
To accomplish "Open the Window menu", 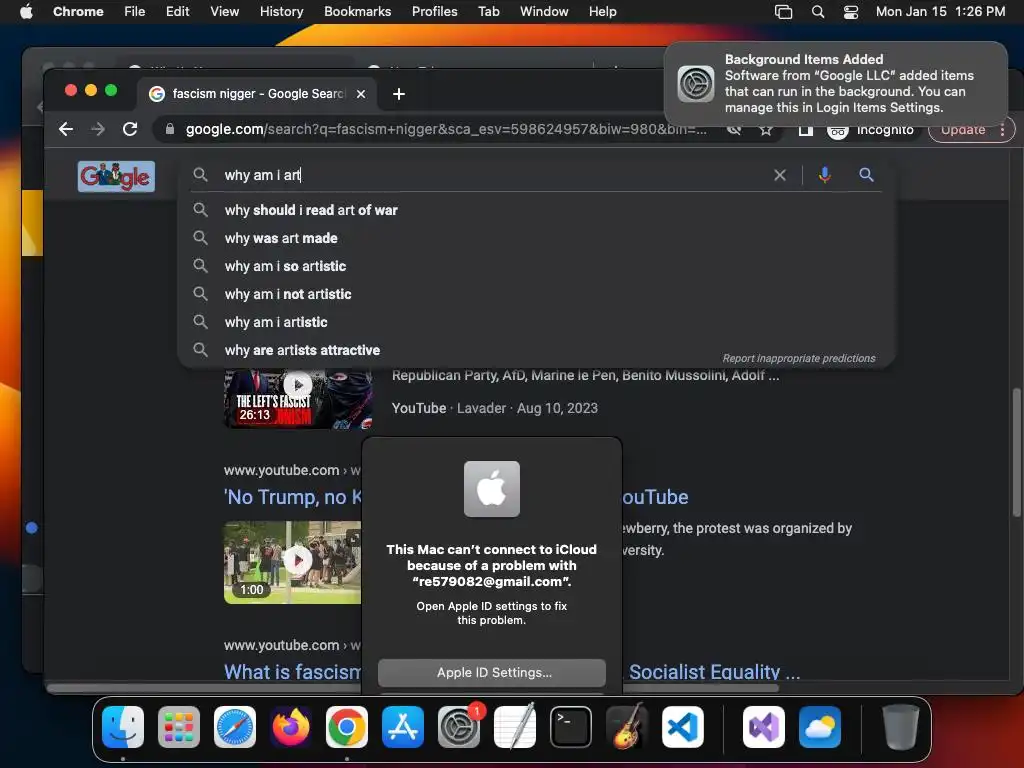I will [x=544, y=12].
